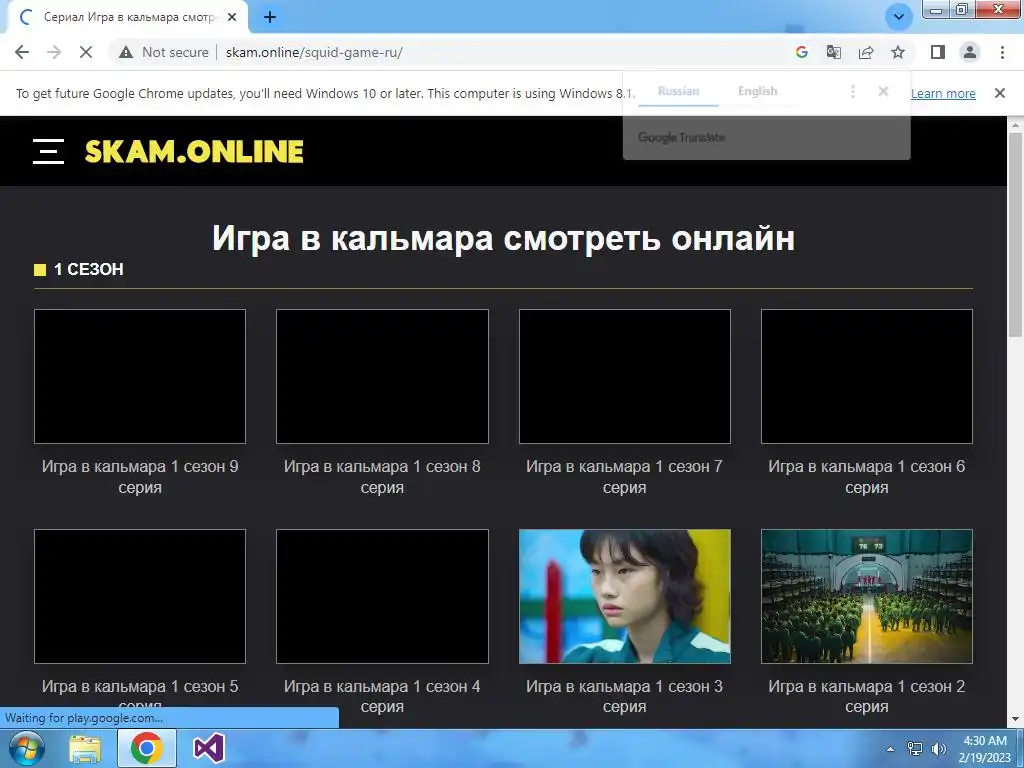Open translate popup options (three dots)
This screenshot has height=768, width=1024.
point(853,91)
